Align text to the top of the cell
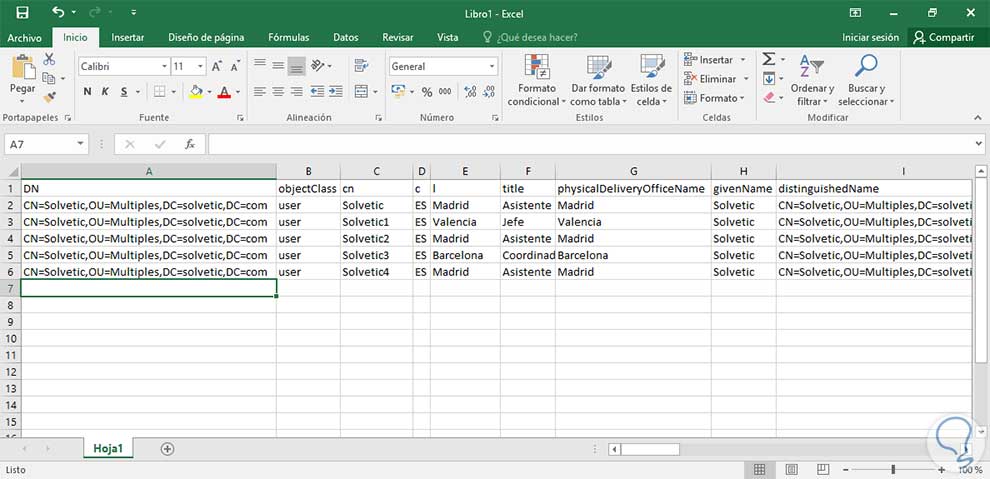 point(259,66)
